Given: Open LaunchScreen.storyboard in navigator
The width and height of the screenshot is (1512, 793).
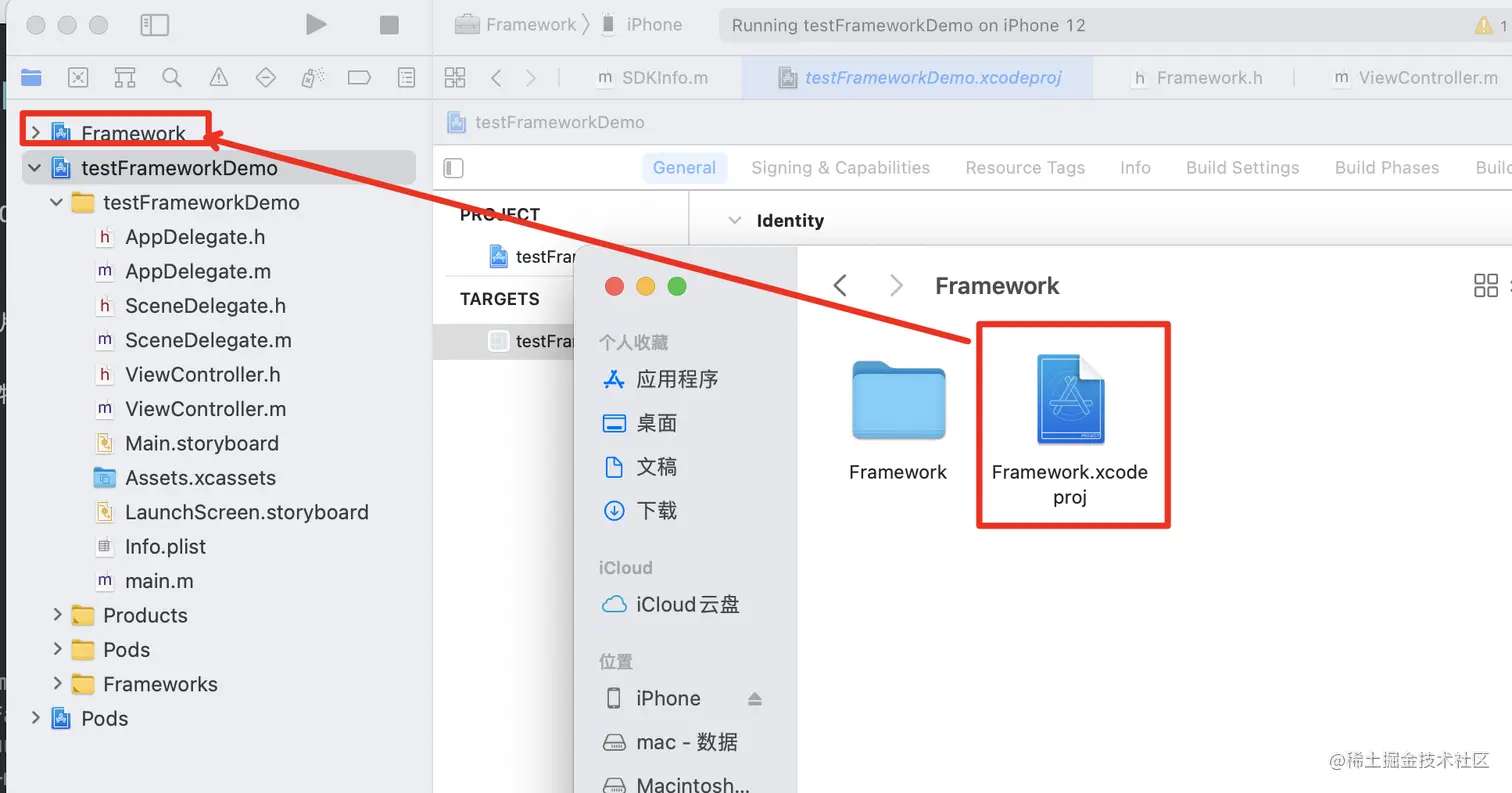Looking at the screenshot, I should (246, 512).
